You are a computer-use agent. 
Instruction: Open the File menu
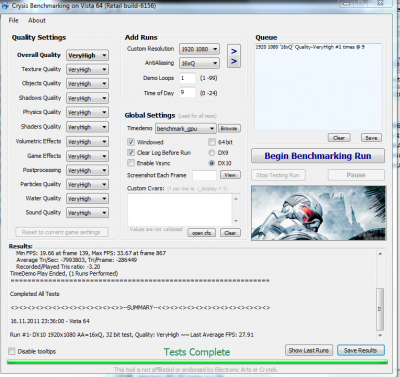13,20
